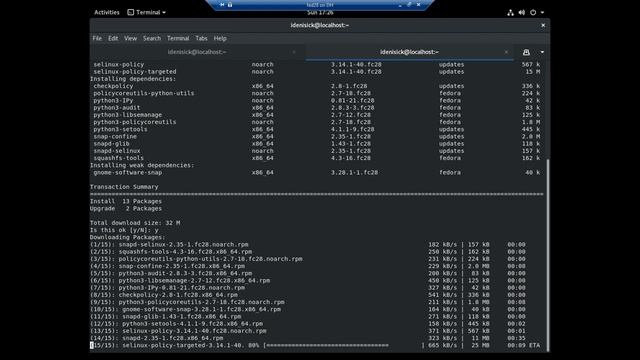
Task: Open the Tabs menu
Action: click(201, 38)
